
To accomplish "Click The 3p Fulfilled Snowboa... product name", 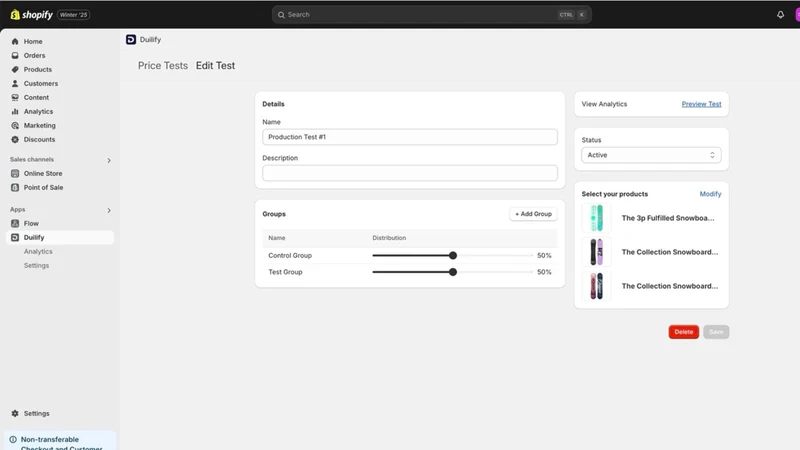I will click(x=668, y=218).
